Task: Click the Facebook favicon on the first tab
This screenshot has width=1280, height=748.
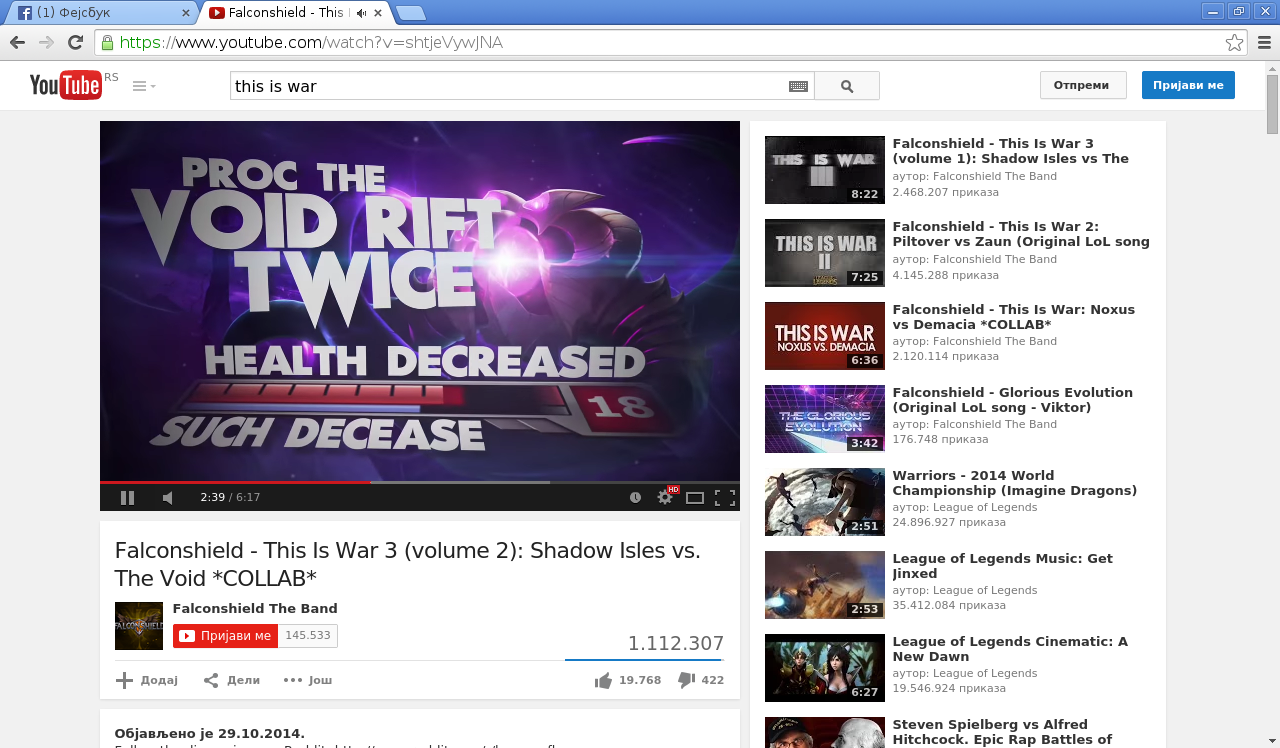Action: pos(25,13)
